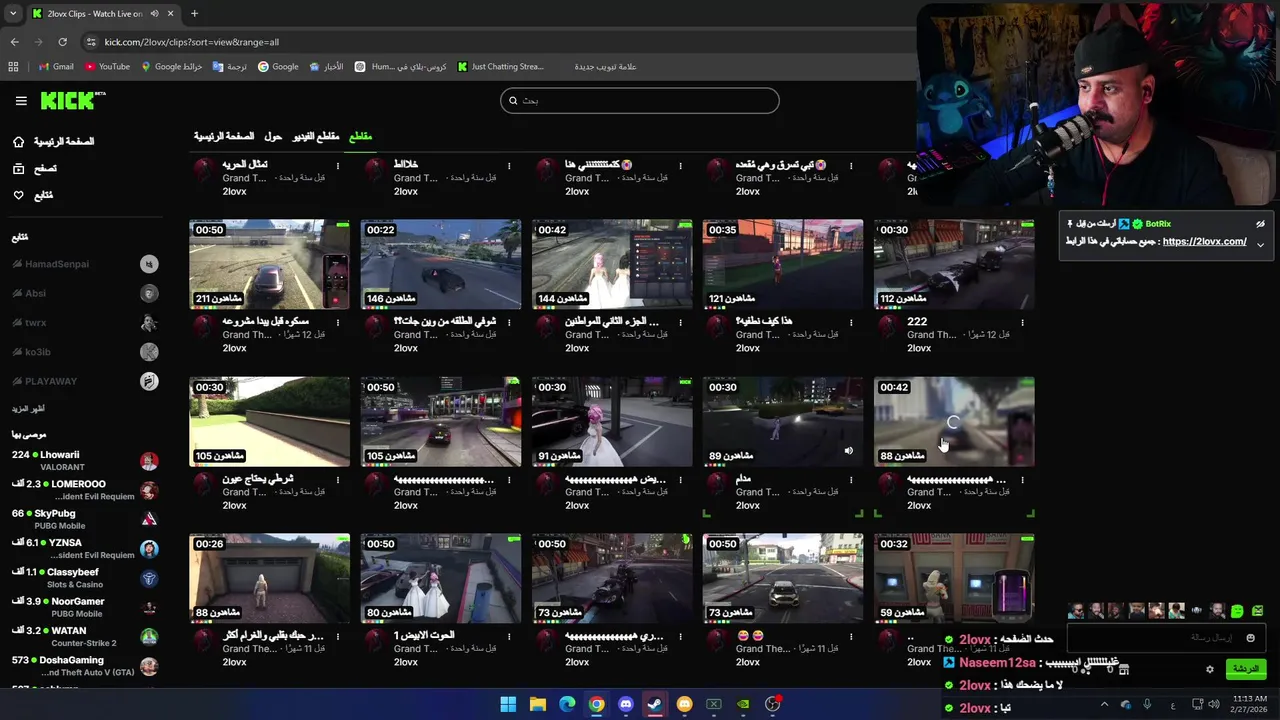Open options for clip "هذا كيف نطفه"
This screenshot has width=1280, height=720.
pyautogui.click(x=851, y=322)
